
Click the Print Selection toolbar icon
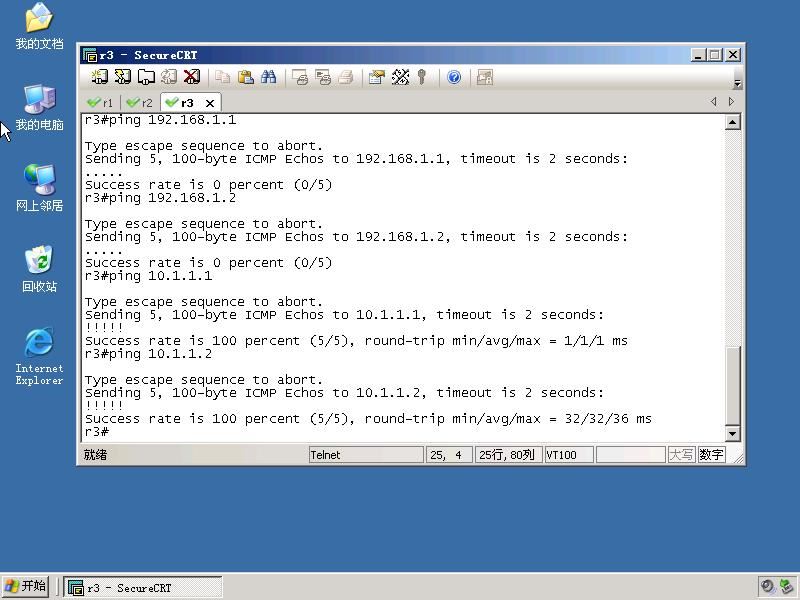[x=323, y=77]
